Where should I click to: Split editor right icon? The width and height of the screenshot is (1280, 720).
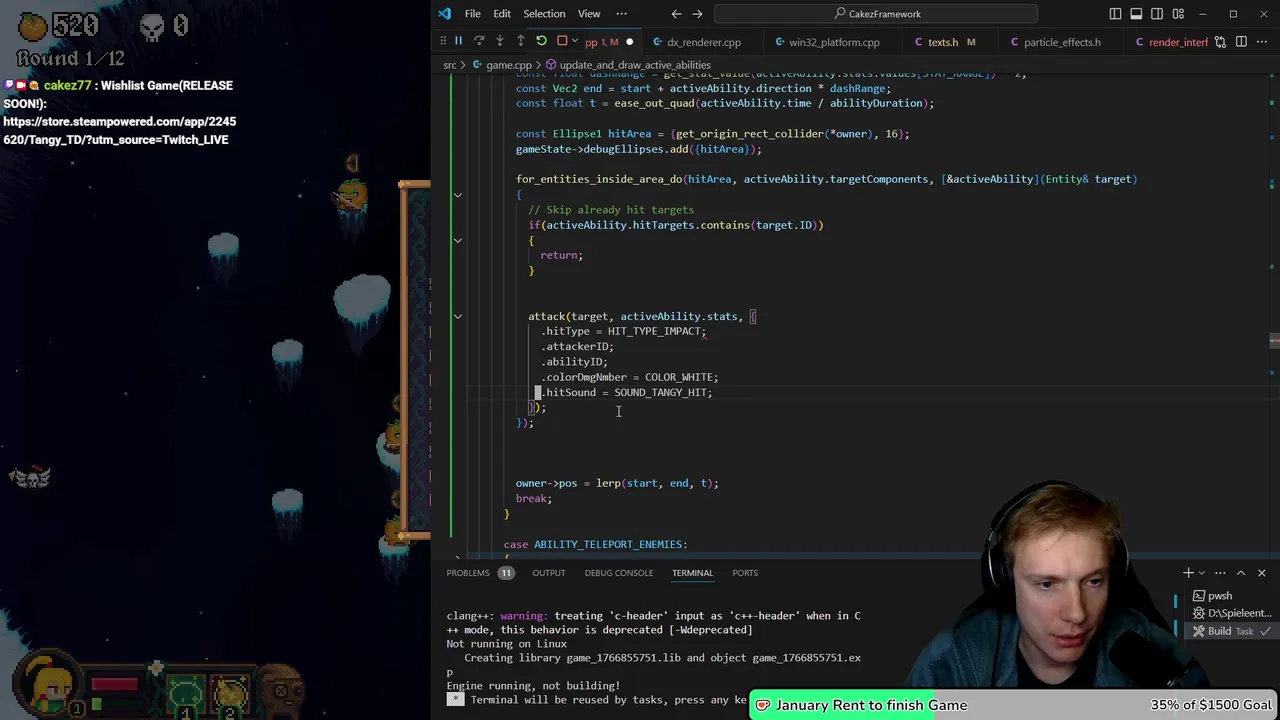[x=1242, y=42]
